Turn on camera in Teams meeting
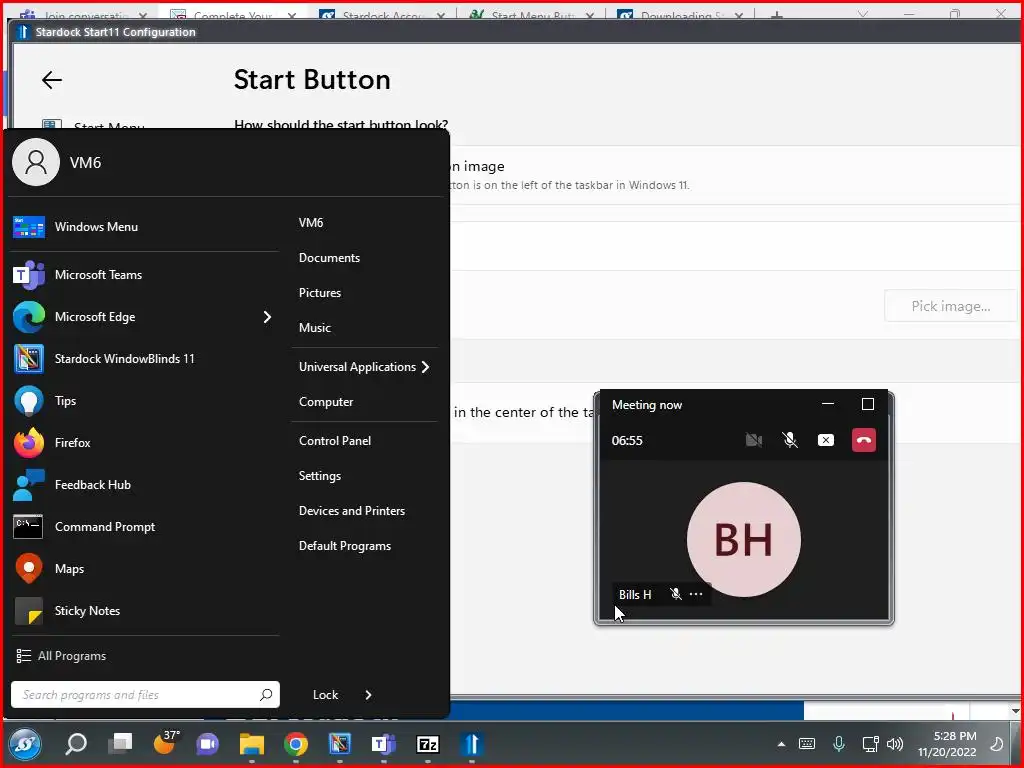This screenshot has height=768, width=1024. click(754, 440)
